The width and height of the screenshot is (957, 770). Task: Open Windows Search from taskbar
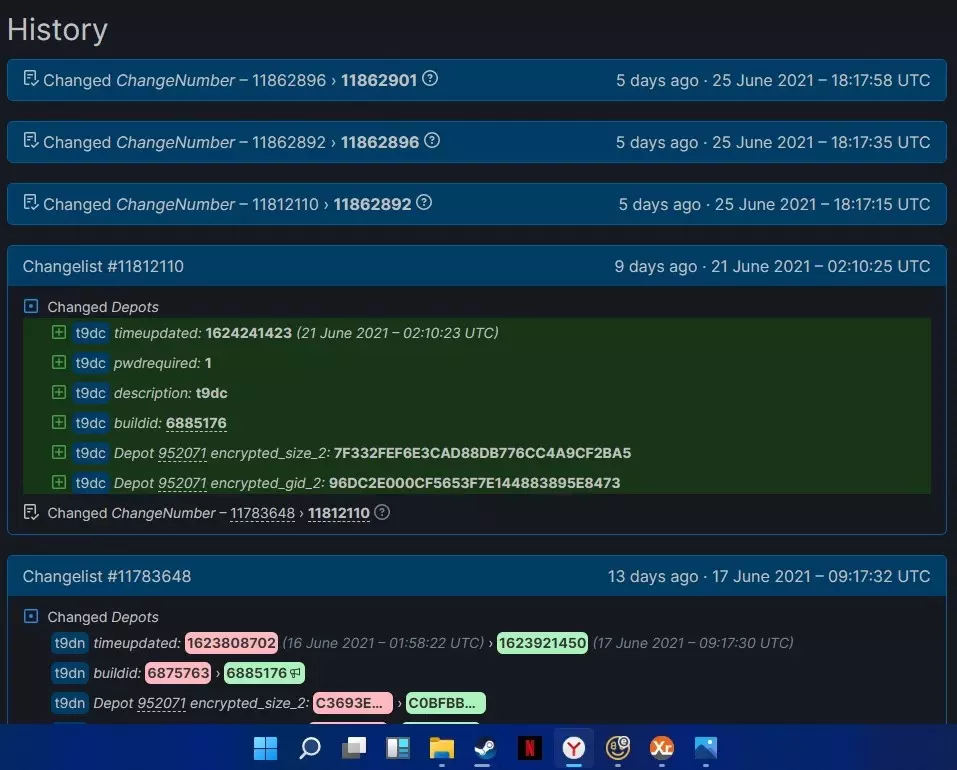(309, 747)
